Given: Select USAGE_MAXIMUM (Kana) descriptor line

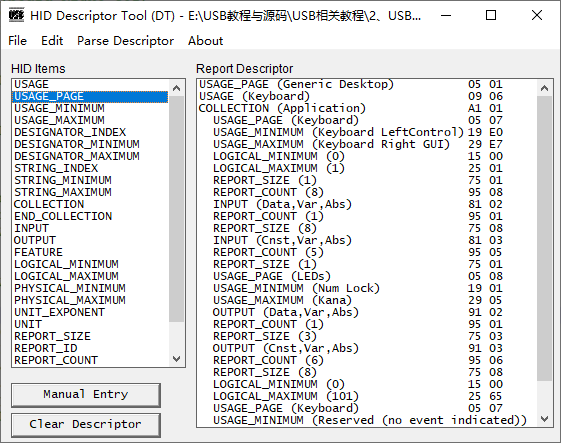Looking at the screenshot, I should [x=367, y=300].
